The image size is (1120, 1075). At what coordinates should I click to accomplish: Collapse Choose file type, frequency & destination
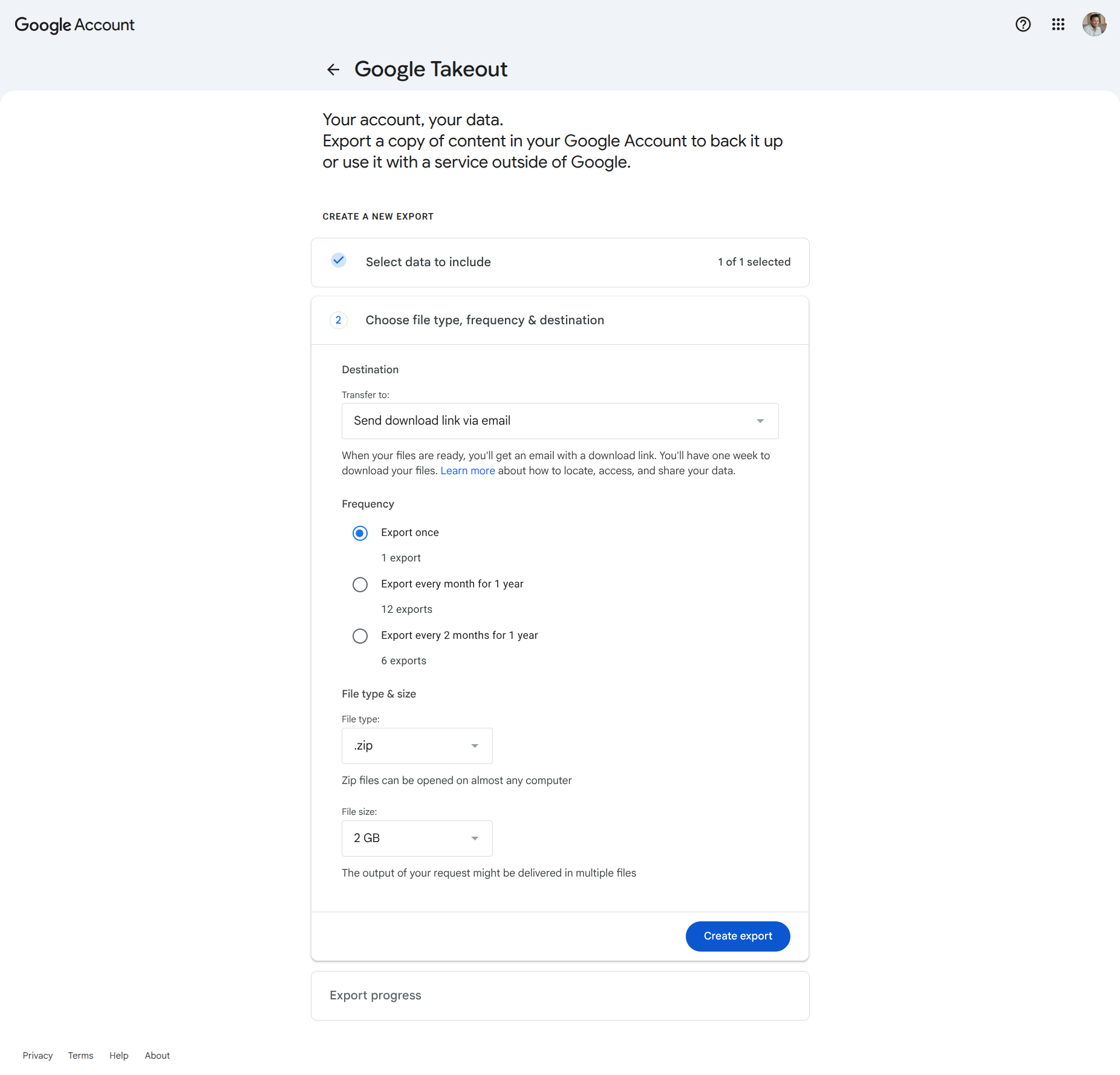pos(560,320)
